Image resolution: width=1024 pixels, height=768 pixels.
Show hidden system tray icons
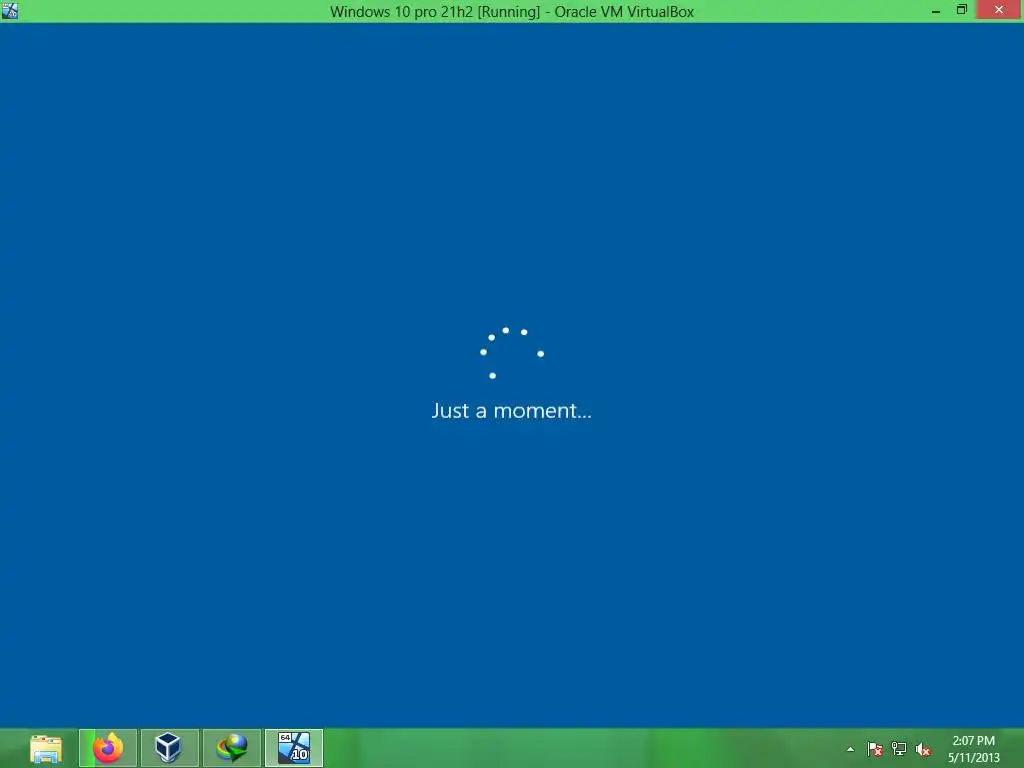tap(850, 749)
